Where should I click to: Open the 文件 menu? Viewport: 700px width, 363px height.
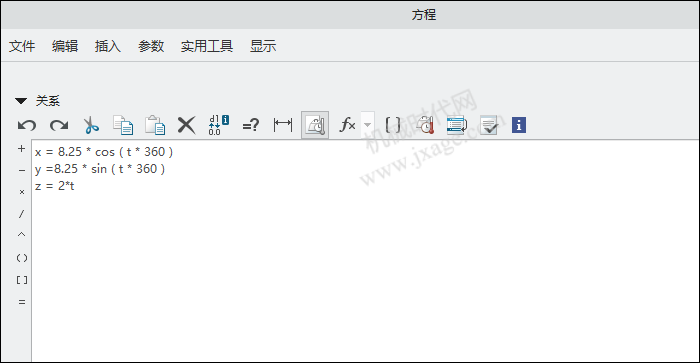point(22,46)
